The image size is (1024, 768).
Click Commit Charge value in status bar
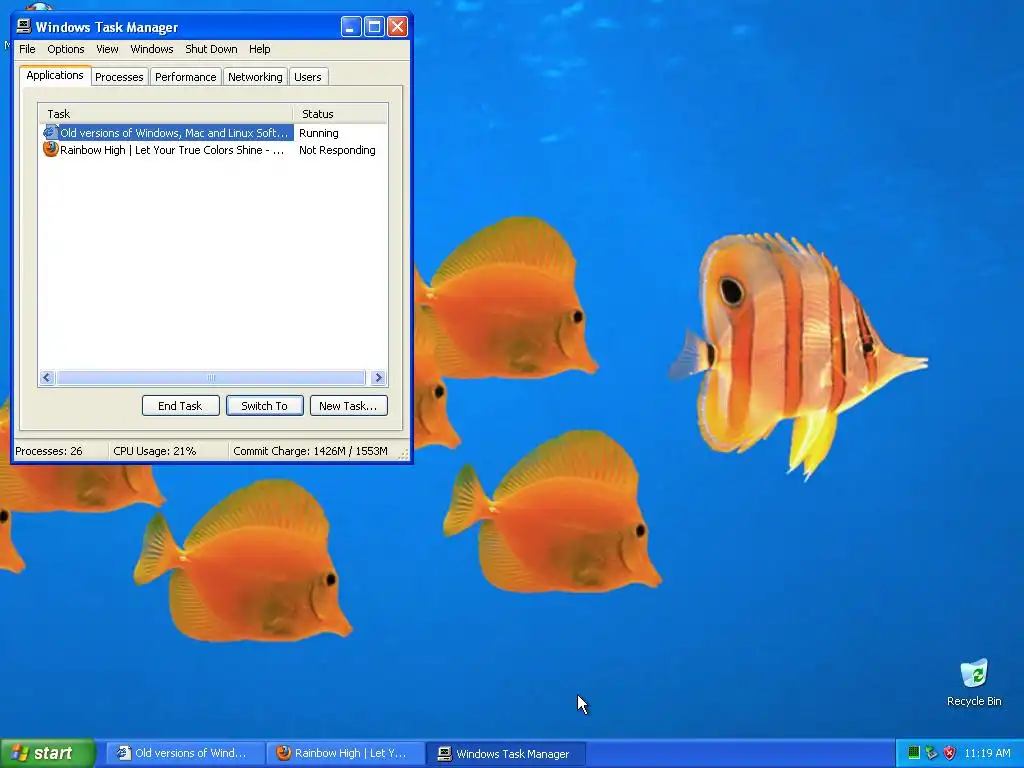pos(310,451)
